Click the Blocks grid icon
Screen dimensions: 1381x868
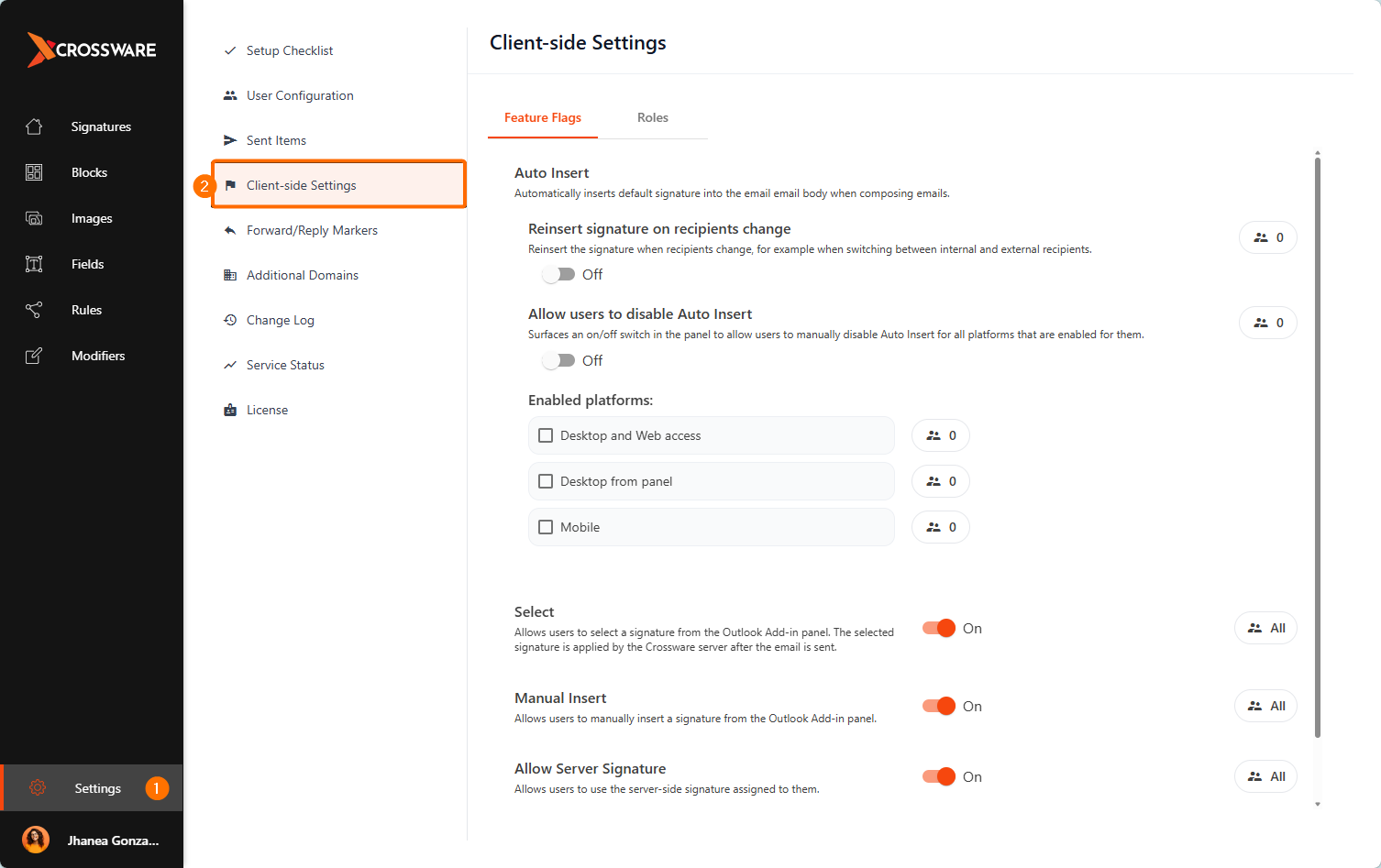(34, 172)
